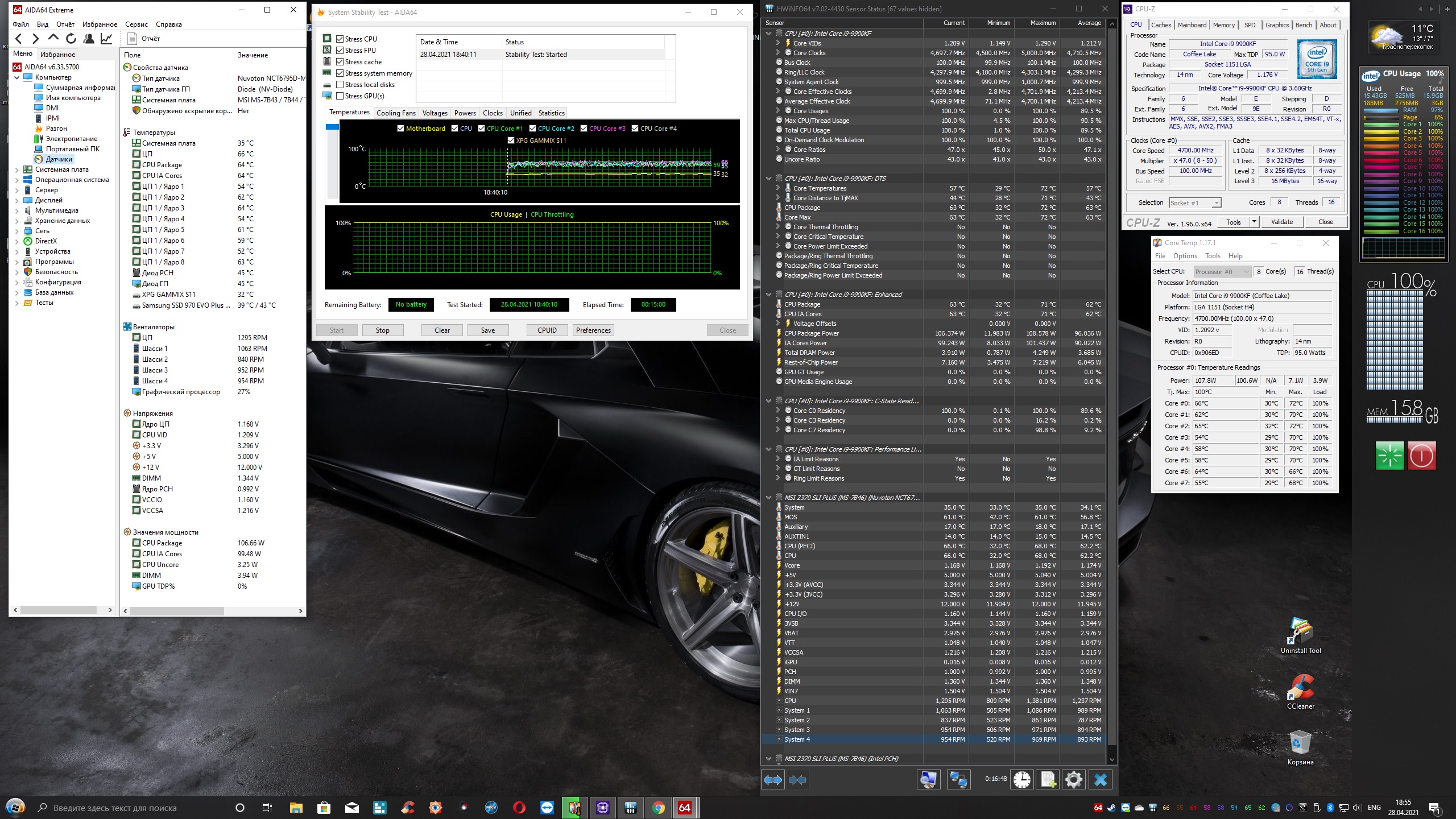
Task: Switch to the Cooling Fans tab
Action: pyautogui.click(x=396, y=113)
